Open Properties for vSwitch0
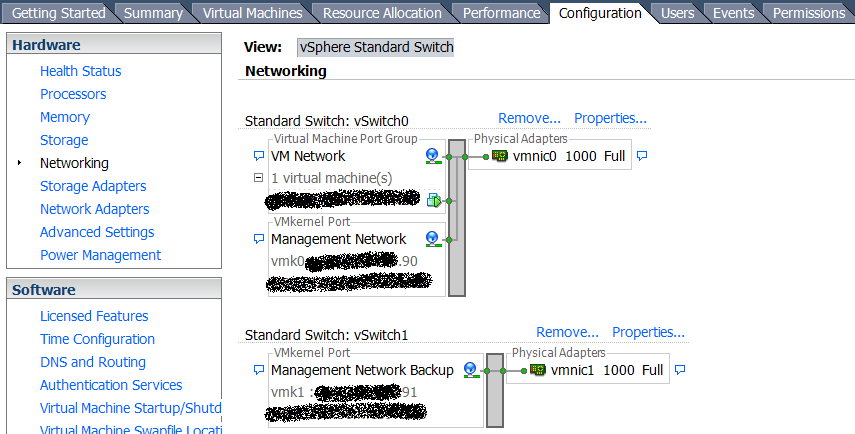Screen dimensions: 855x434 pyautogui.click(x=610, y=118)
